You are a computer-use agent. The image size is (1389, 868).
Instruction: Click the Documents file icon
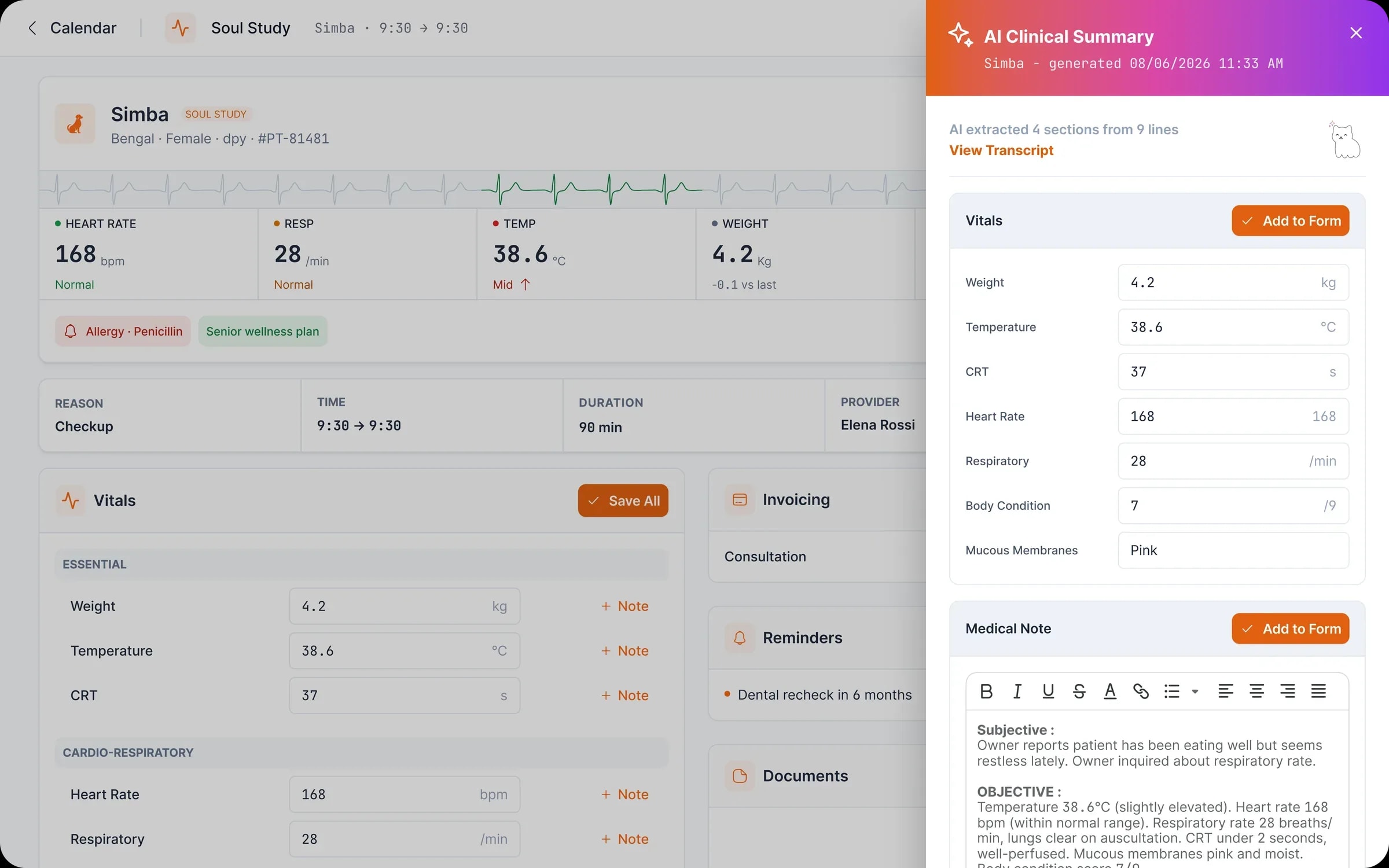click(x=740, y=776)
